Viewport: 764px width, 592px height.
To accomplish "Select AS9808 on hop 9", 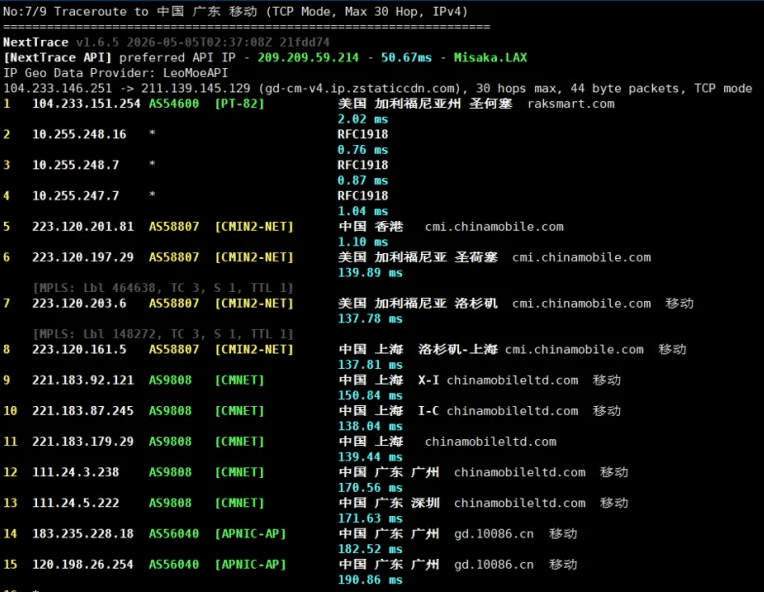I will point(170,380).
